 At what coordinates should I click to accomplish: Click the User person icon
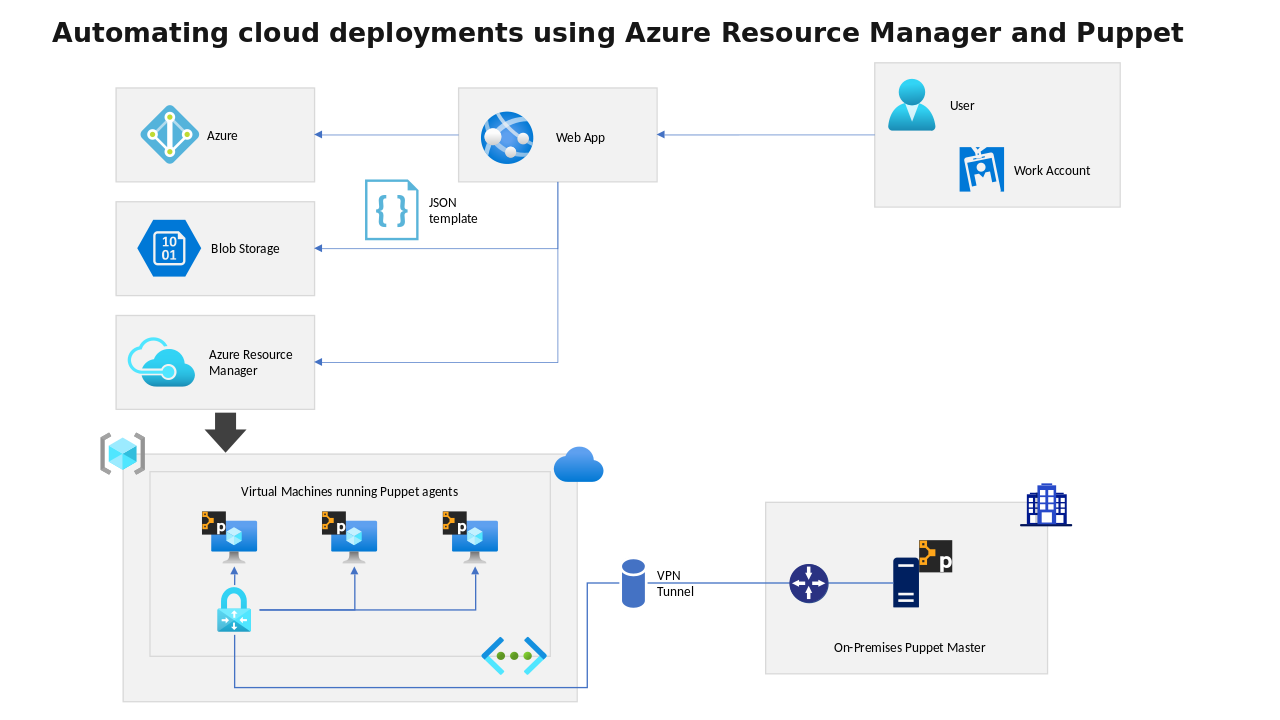(x=912, y=105)
